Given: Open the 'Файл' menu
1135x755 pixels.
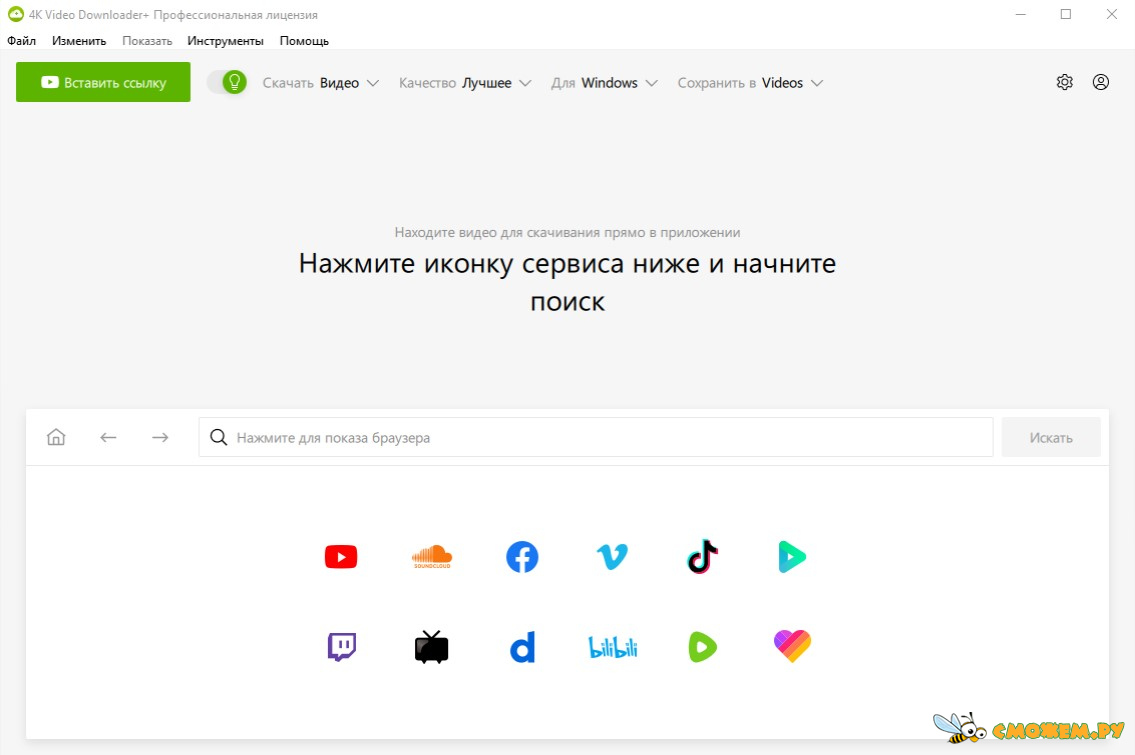Looking at the screenshot, I should [x=22, y=41].
